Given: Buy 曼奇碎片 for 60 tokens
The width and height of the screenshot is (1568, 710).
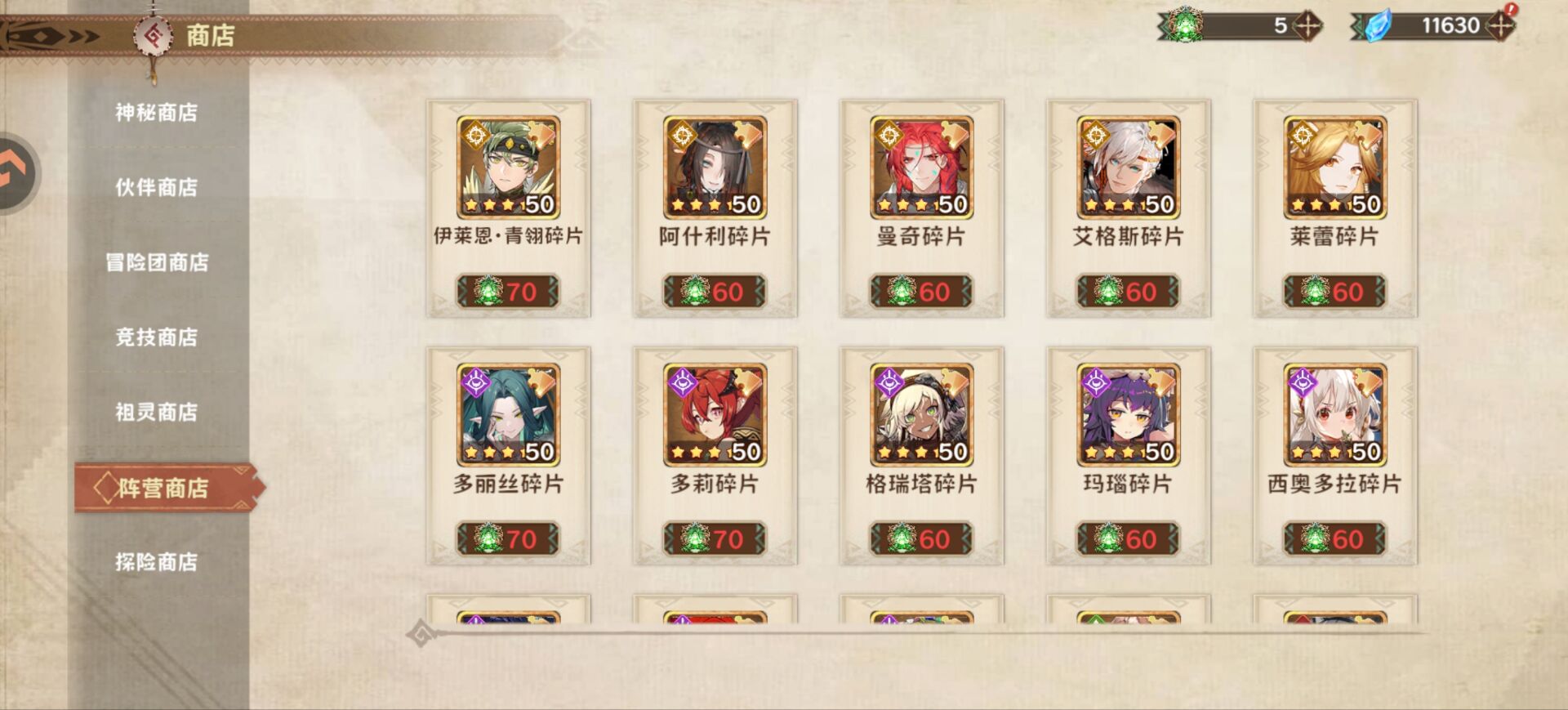Looking at the screenshot, I should coord(921,291).
